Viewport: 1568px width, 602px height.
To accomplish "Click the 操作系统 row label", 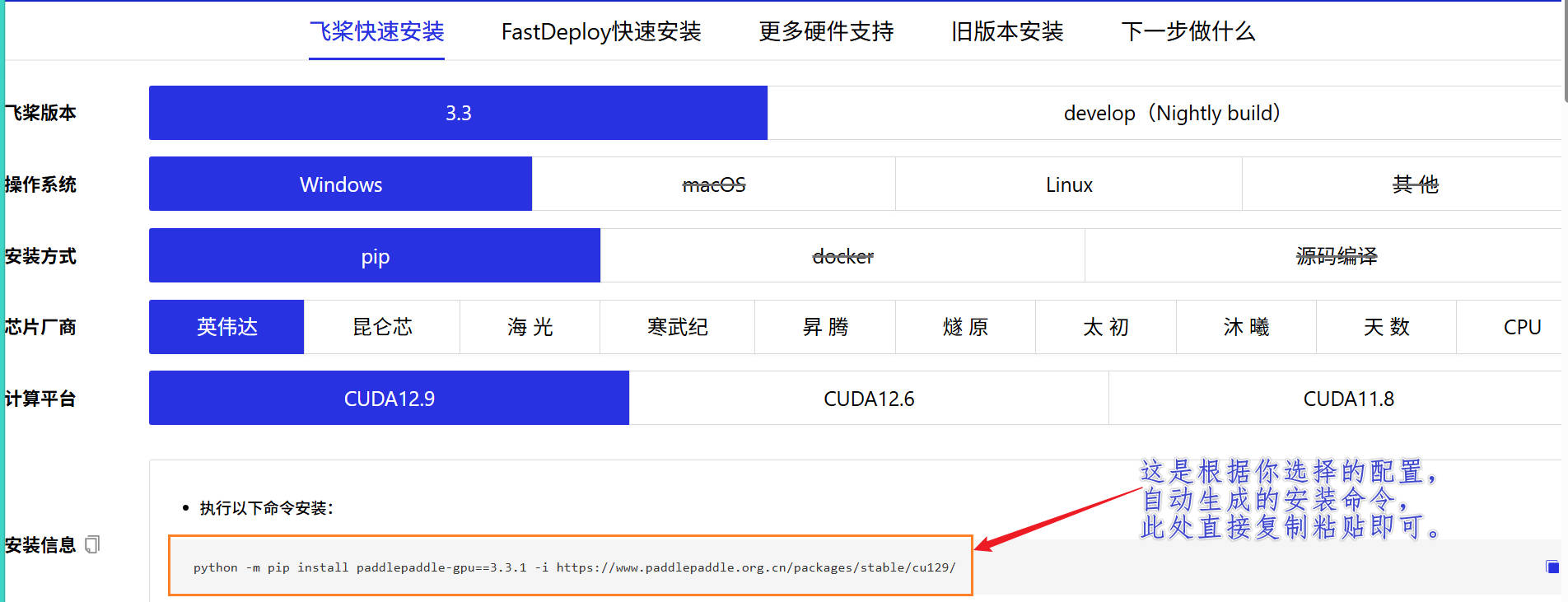I will click(40, 184).
